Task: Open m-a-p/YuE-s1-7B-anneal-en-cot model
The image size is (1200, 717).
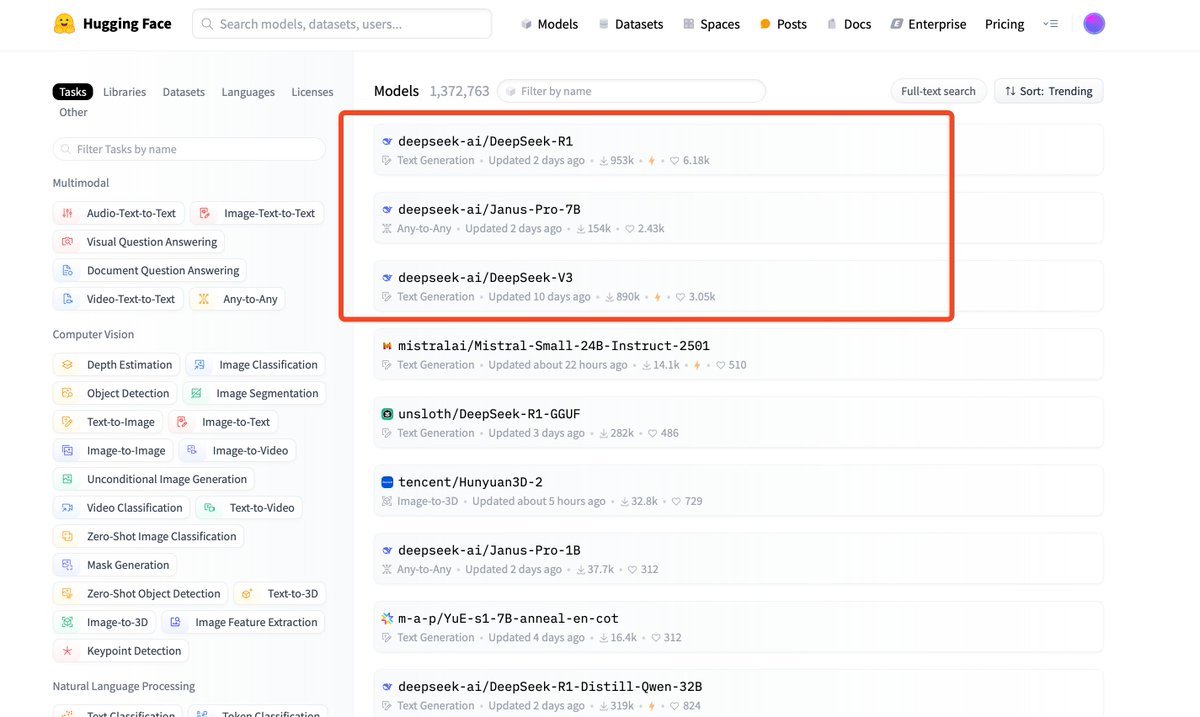Action: (x=508, y=619)
